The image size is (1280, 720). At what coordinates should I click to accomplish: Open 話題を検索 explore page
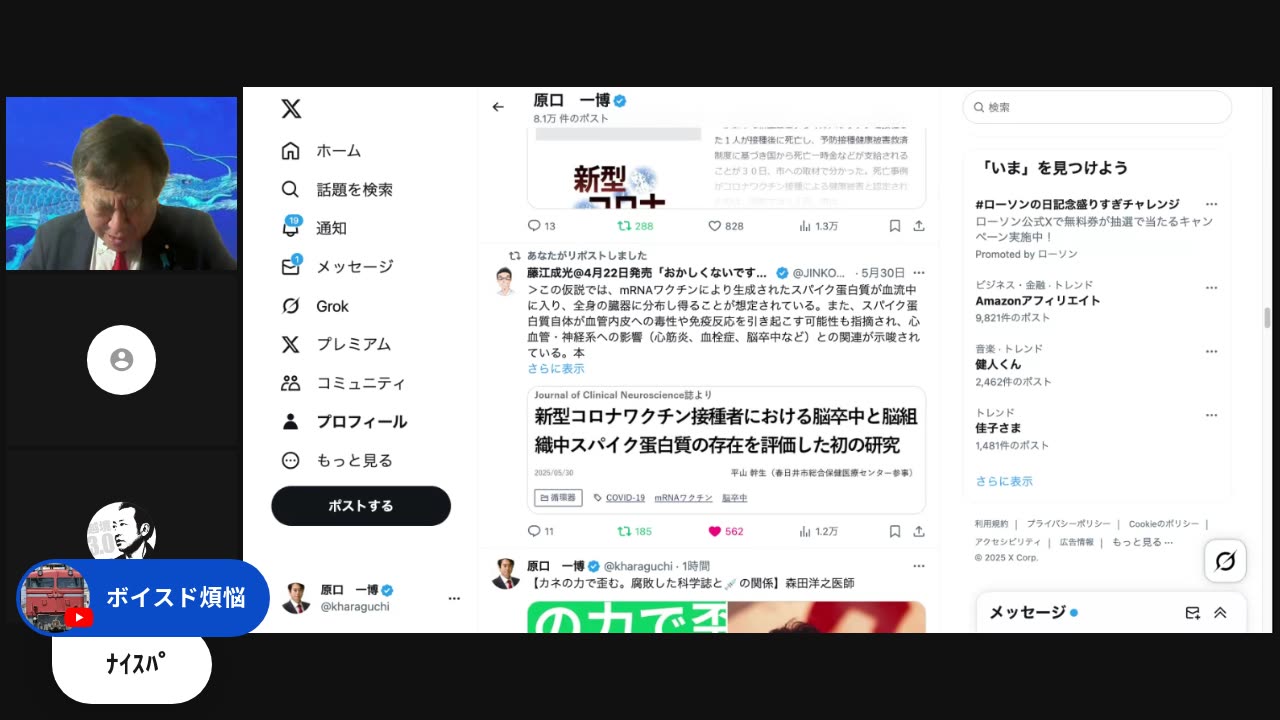coord(338,189)
